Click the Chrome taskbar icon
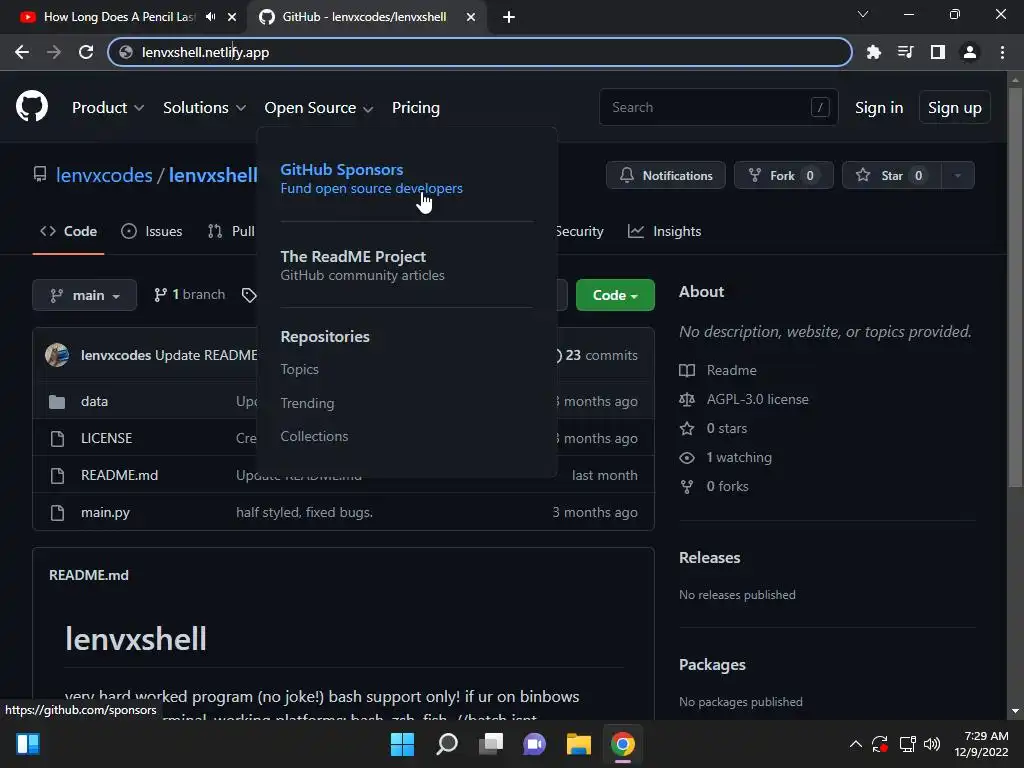 click(x=623, y=744)
